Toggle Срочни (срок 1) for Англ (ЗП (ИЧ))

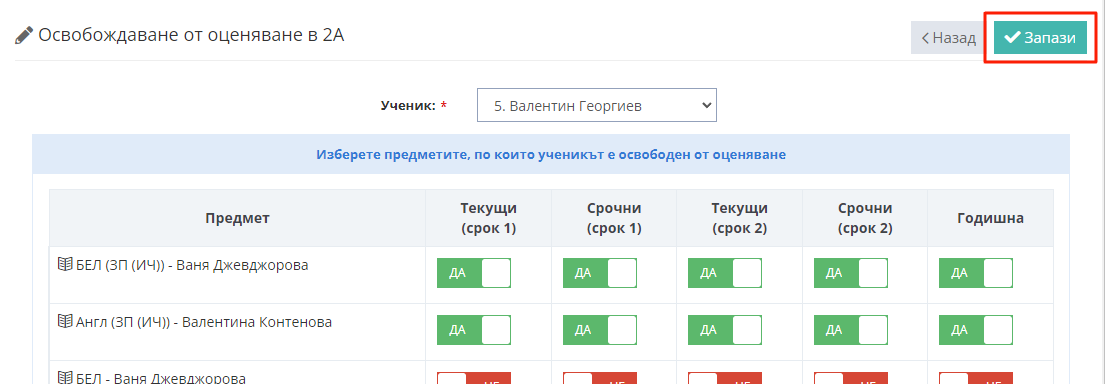point(600,330)
